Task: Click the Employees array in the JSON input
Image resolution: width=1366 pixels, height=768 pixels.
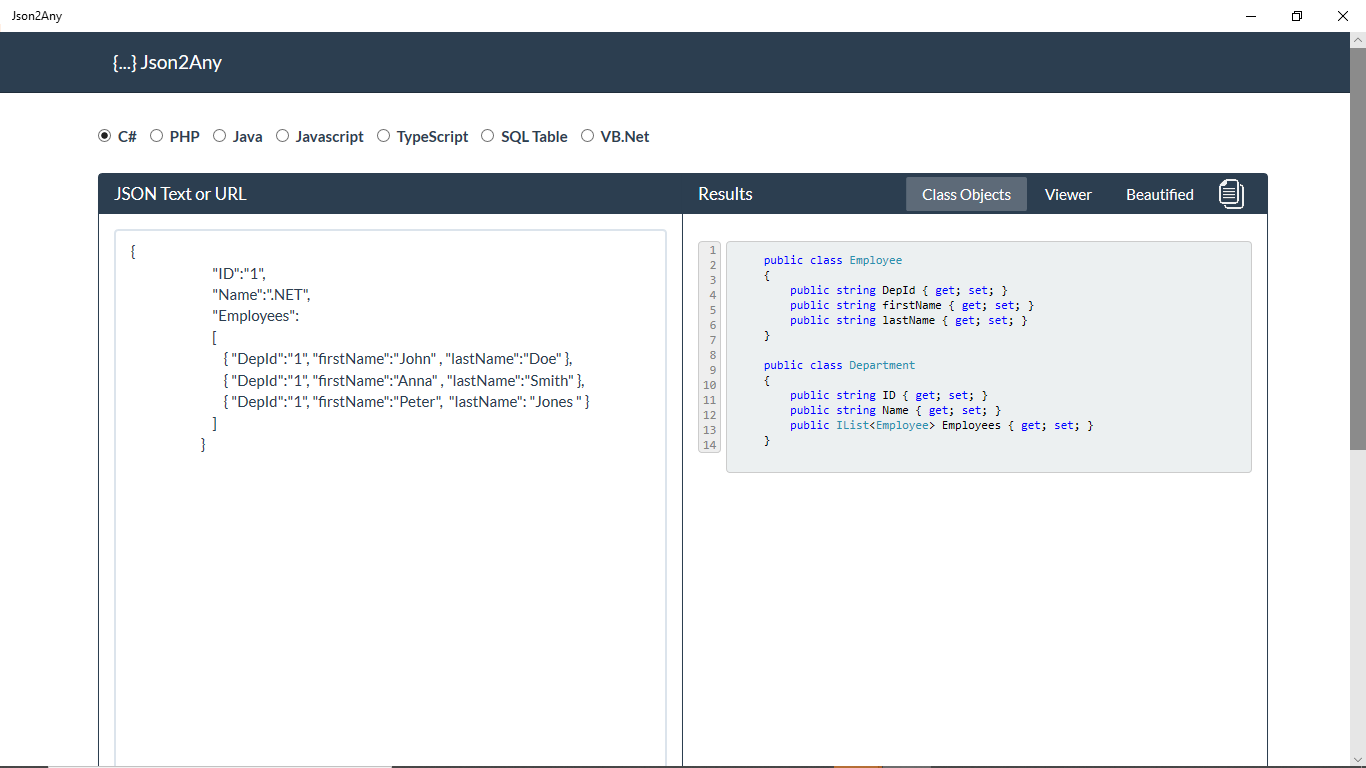Action: [x=255, y=315]
